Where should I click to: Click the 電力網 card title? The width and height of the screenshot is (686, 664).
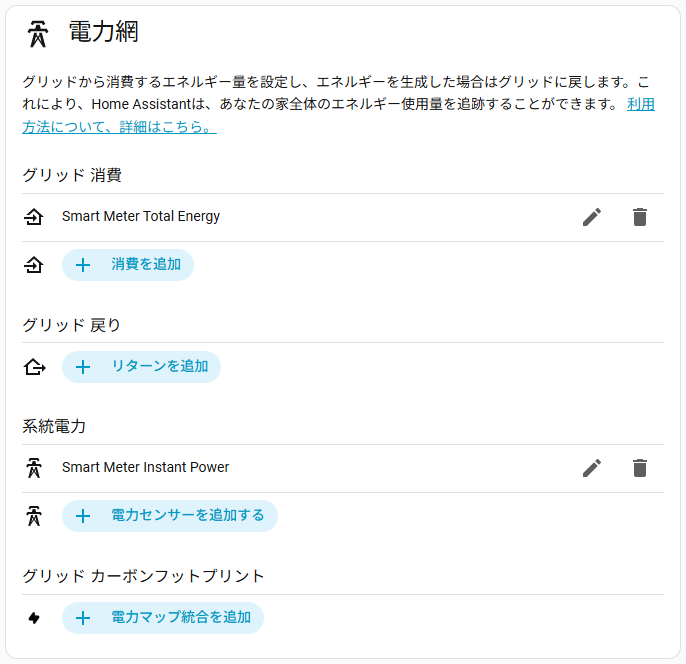pos(103,32)
